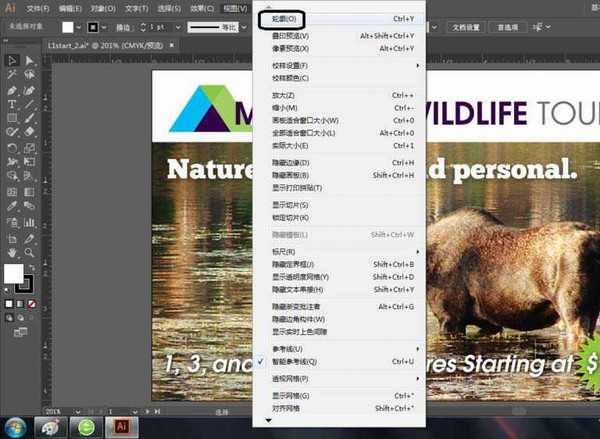This screenshot has height=439, width=600.
Task: Click the 文档设置 document setup button
Action: click(x=466, y=28)
